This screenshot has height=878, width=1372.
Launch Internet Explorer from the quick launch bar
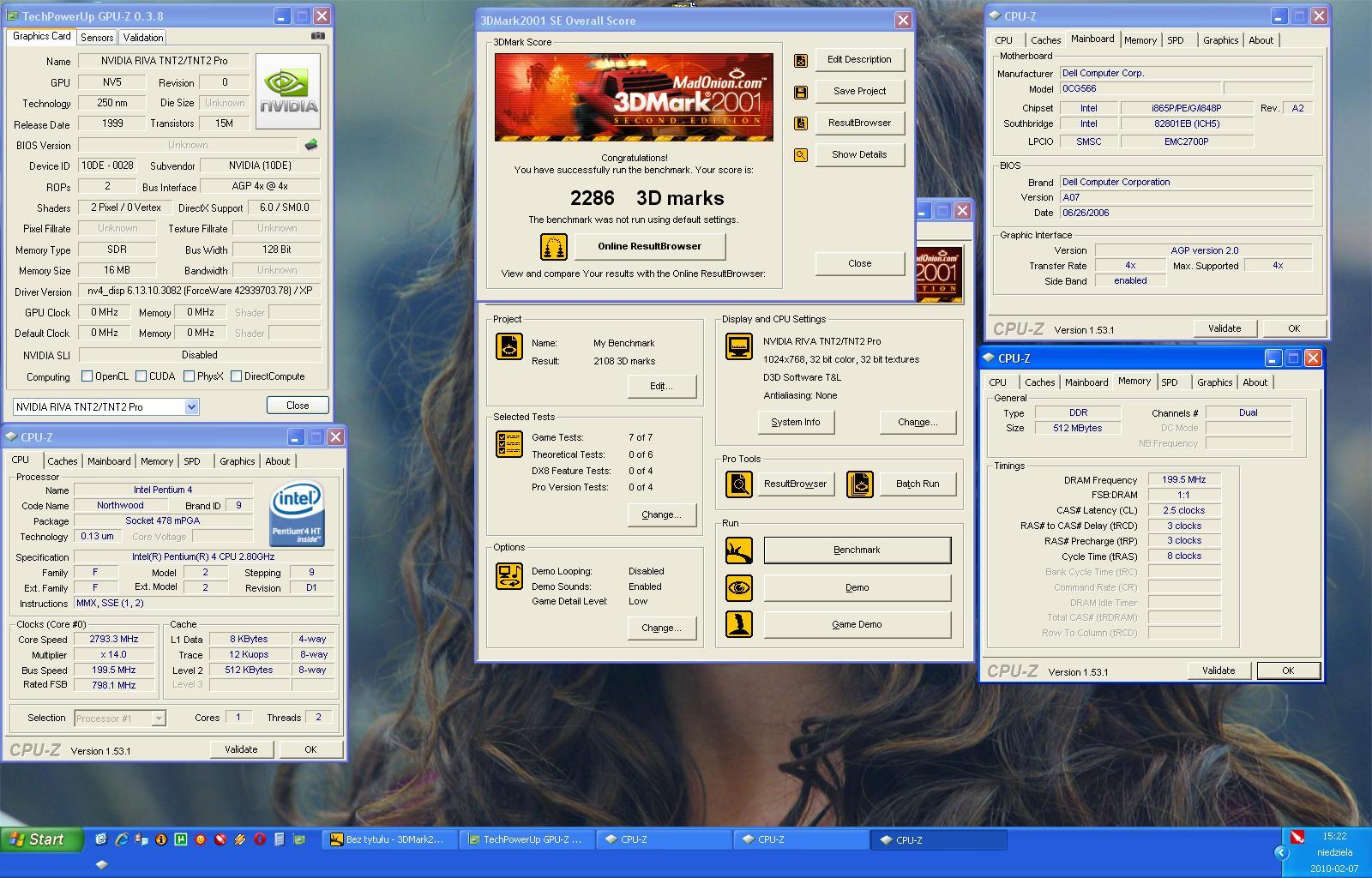[121, 839]
